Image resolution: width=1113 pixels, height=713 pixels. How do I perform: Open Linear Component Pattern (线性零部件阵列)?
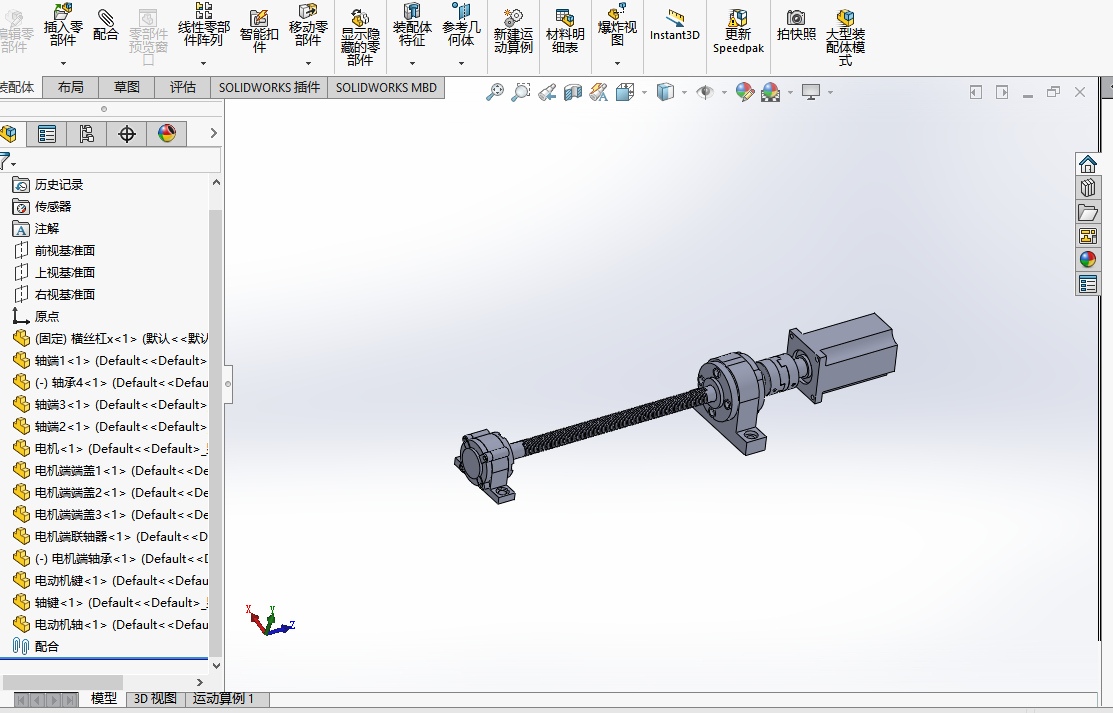[204, 26]
